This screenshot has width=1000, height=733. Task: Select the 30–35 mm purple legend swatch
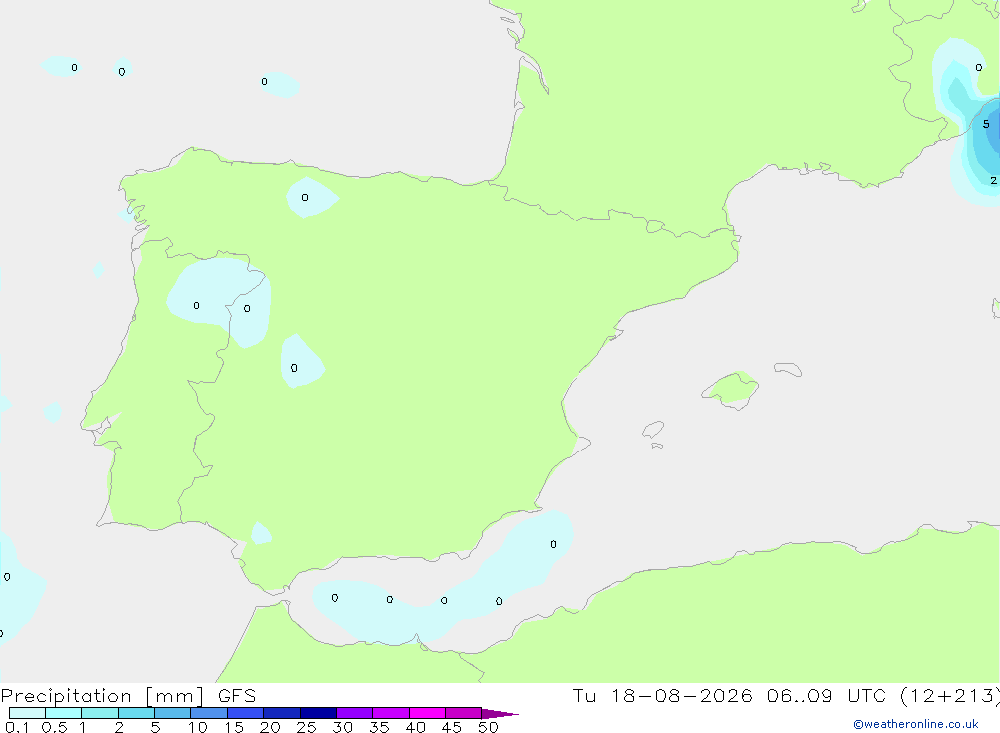(354, 713)
